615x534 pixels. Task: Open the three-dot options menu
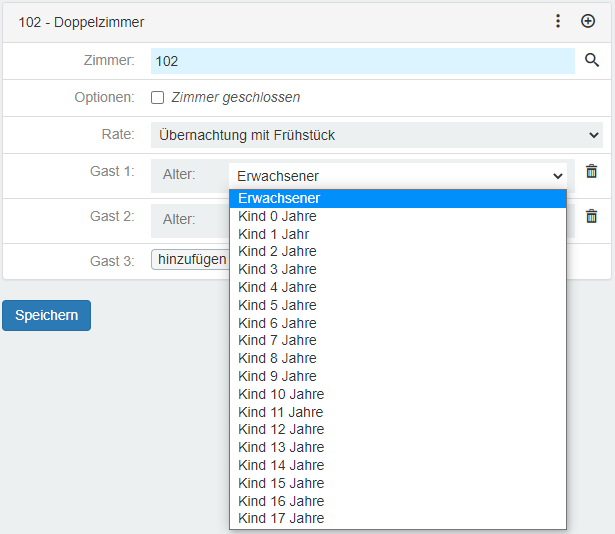[x=558, y=21]
